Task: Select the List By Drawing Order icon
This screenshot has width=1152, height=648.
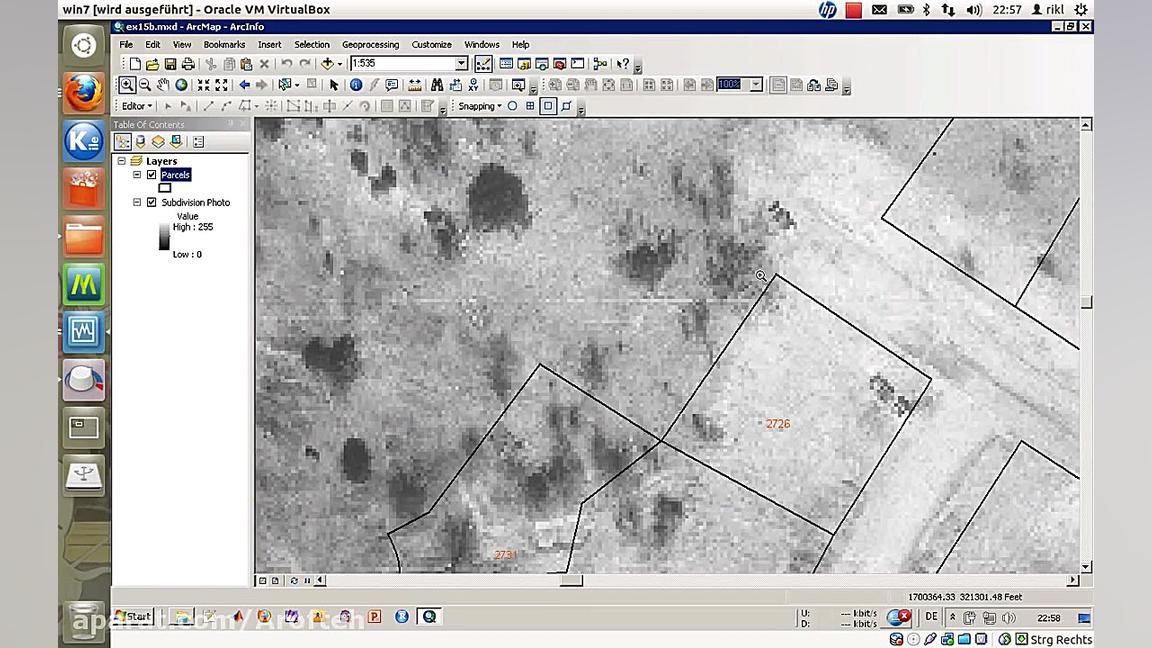Action: click(123, 141)
